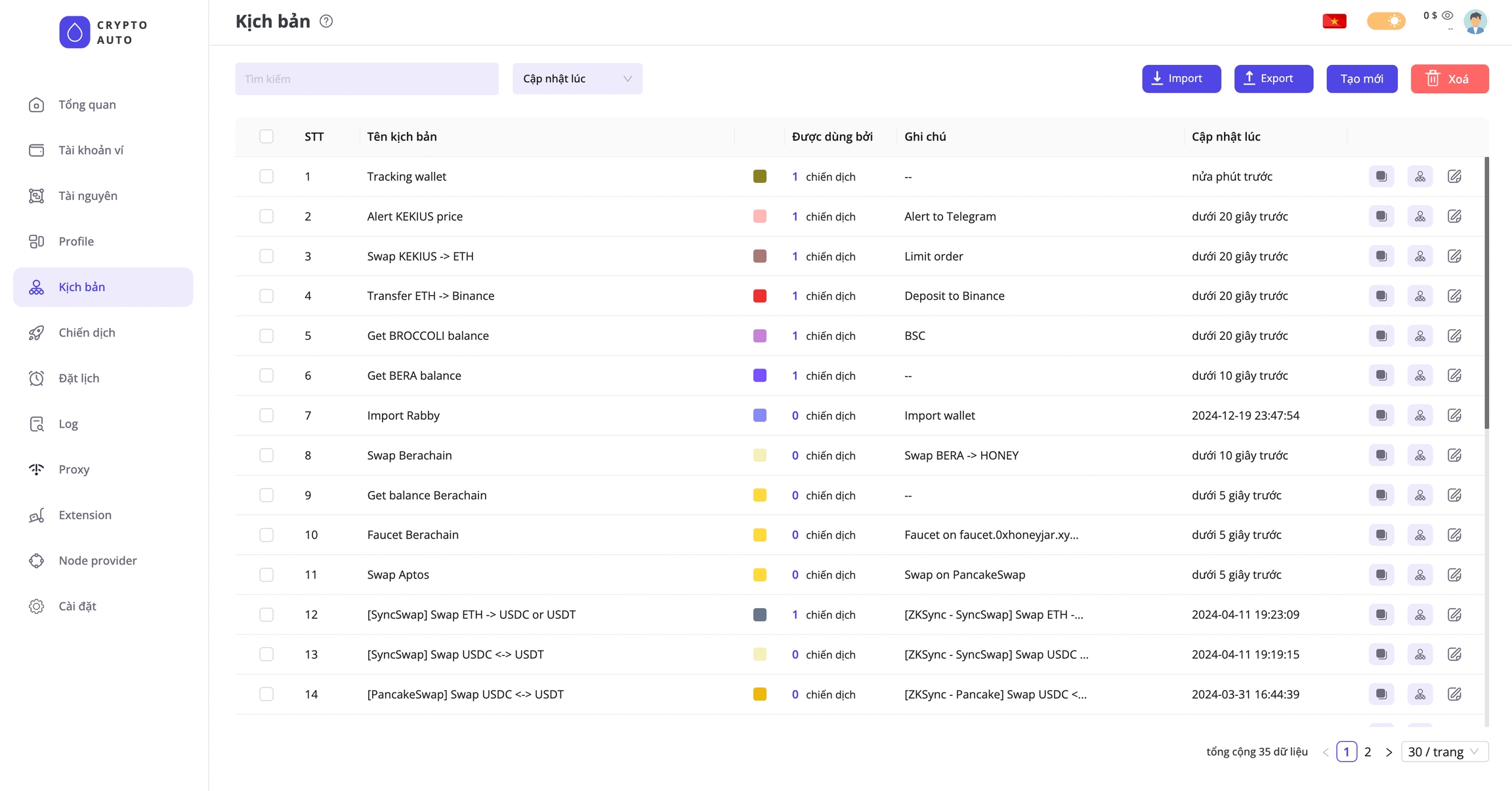
Task: Open workflow diagram icon for Swap KEKIUS -> ETH
Action: tap(1419, 256)
